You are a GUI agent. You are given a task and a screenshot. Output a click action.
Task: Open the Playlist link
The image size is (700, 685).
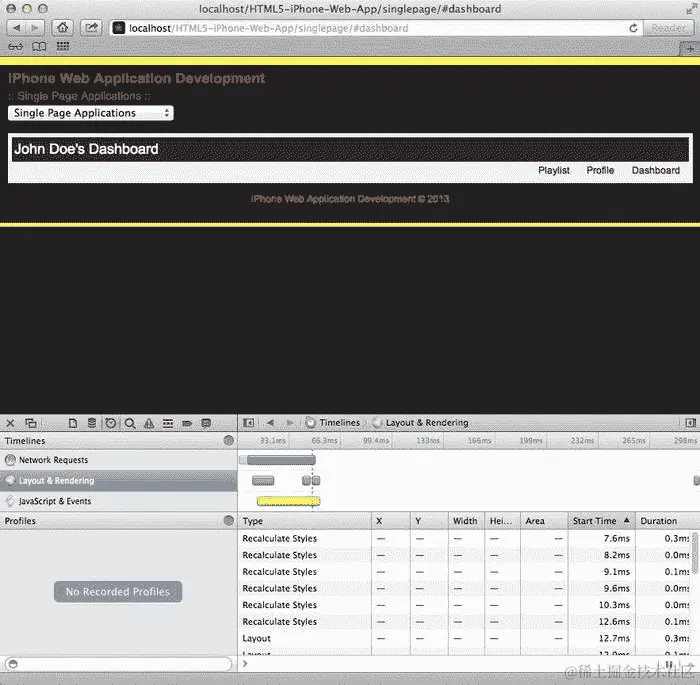[554, 170]
